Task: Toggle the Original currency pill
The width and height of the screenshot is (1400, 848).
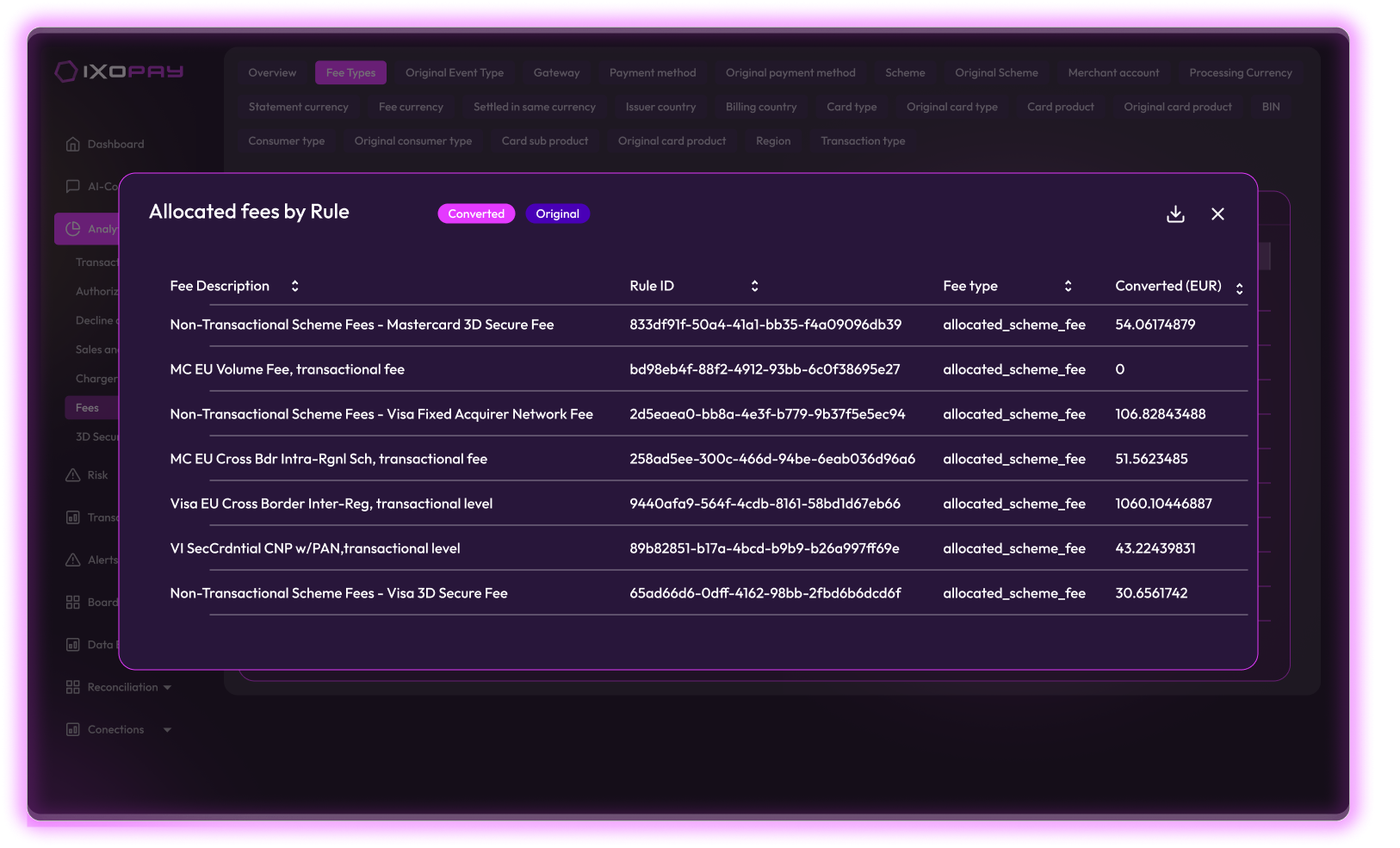Action: click(x=557, y=214)
